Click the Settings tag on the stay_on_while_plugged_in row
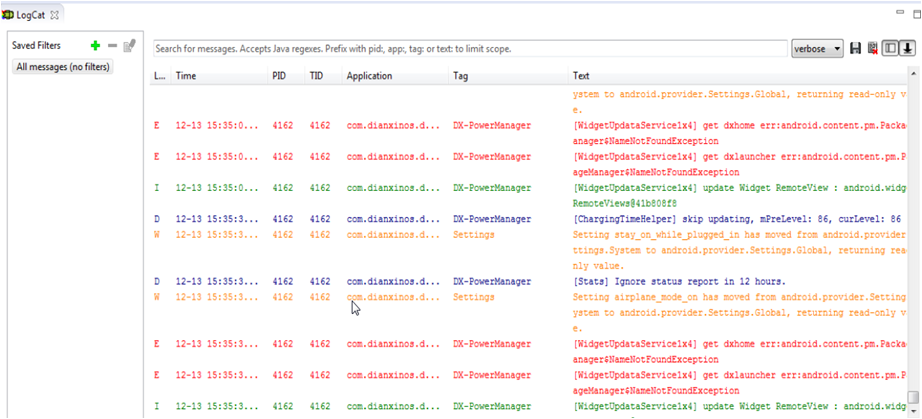The image size is (922, 419). pyautogui.click(x=473, y=234)
